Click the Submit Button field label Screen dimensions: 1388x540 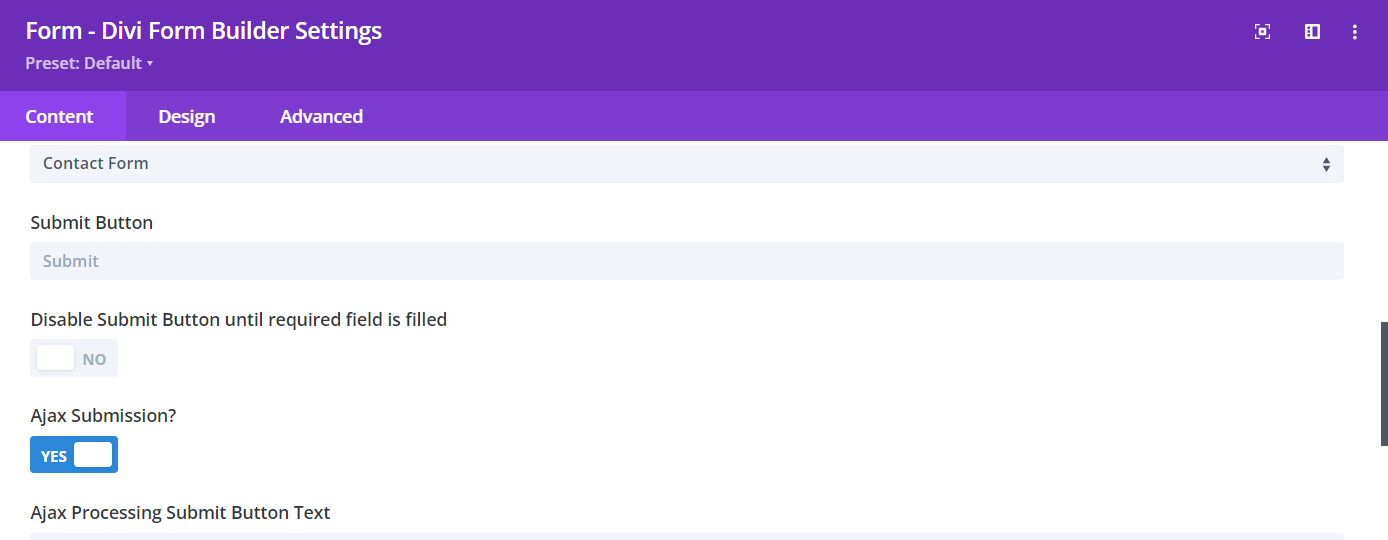click(92, 223)
